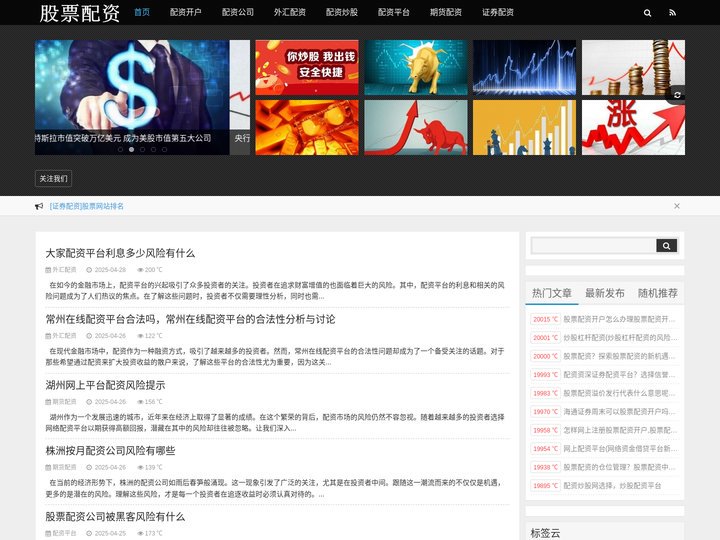This screenshot has width=720, height=540.
Task: Focus the sidebar search input field
Action: tap(594, 246)
